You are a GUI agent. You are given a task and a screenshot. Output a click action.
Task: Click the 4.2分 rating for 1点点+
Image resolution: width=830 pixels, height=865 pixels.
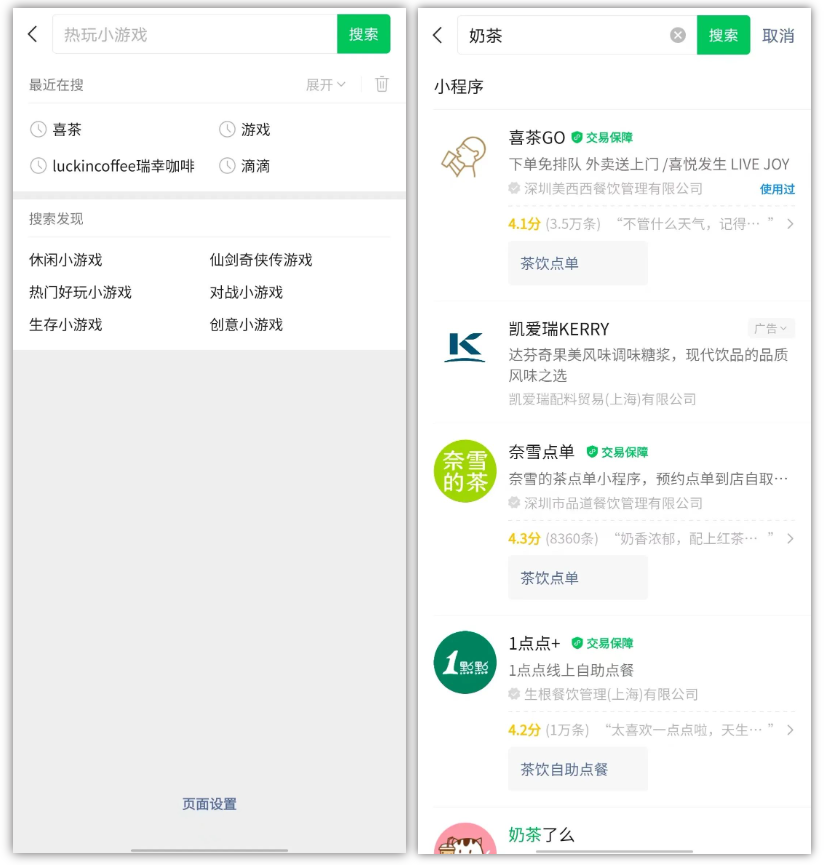pyautogui.click(x=524, y=730)
